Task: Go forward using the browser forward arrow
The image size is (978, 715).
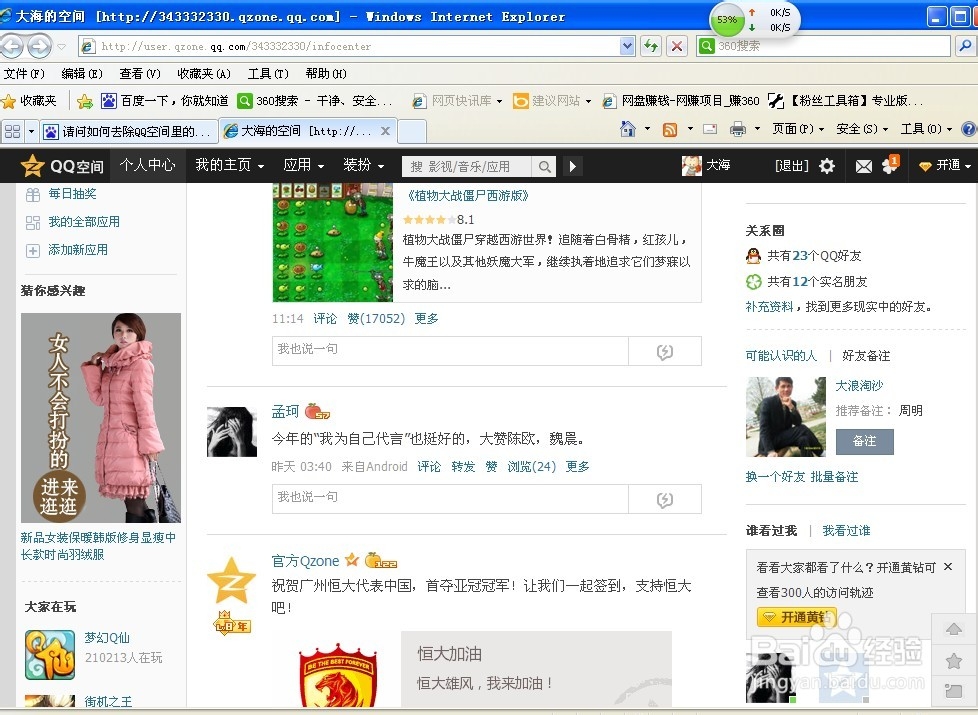Action: point(39,46)
